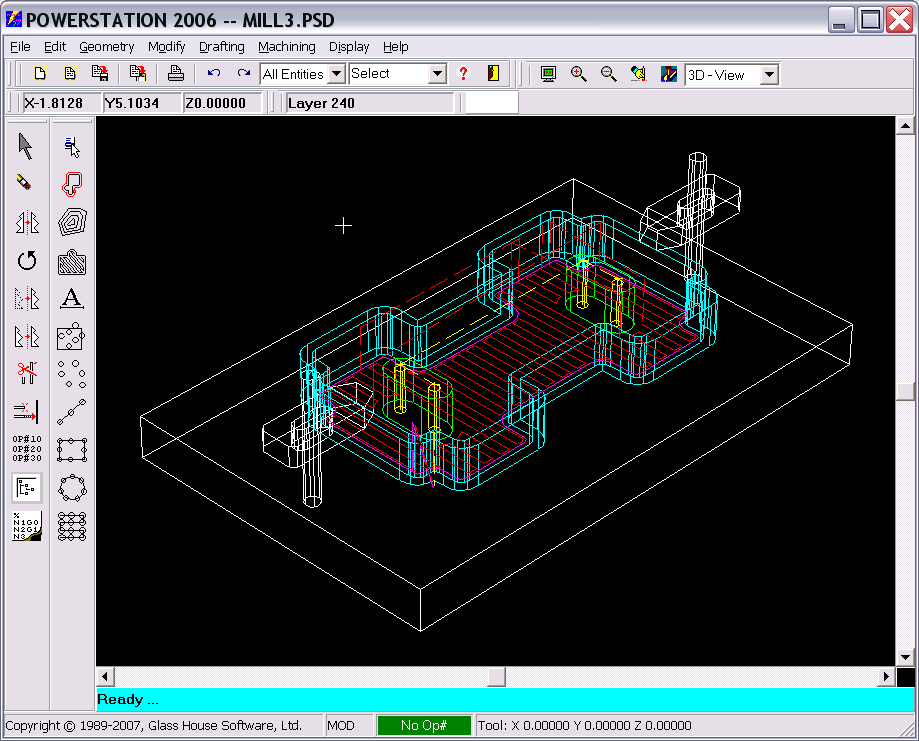Viewport: 919px width, 741px height.
Task: Choose the concentric pocket milling tool
Action: click(73, 222)
